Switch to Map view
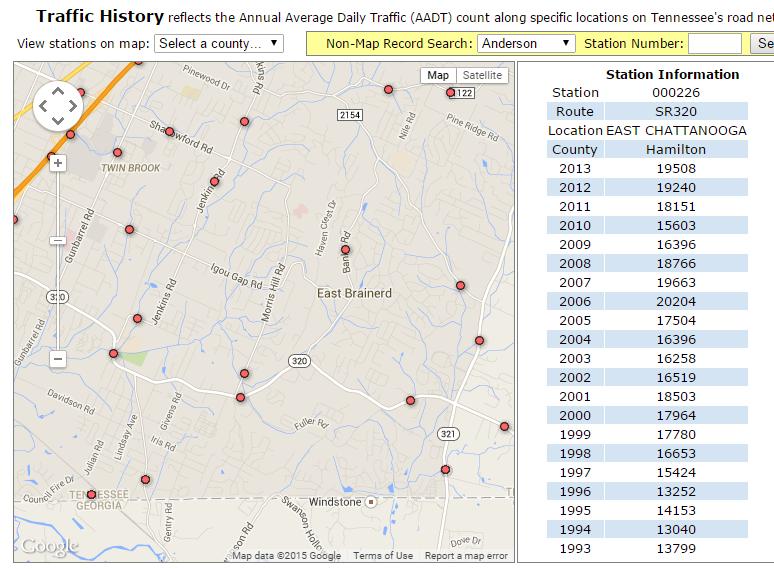774x569 pixels. [x=438, y=75]
